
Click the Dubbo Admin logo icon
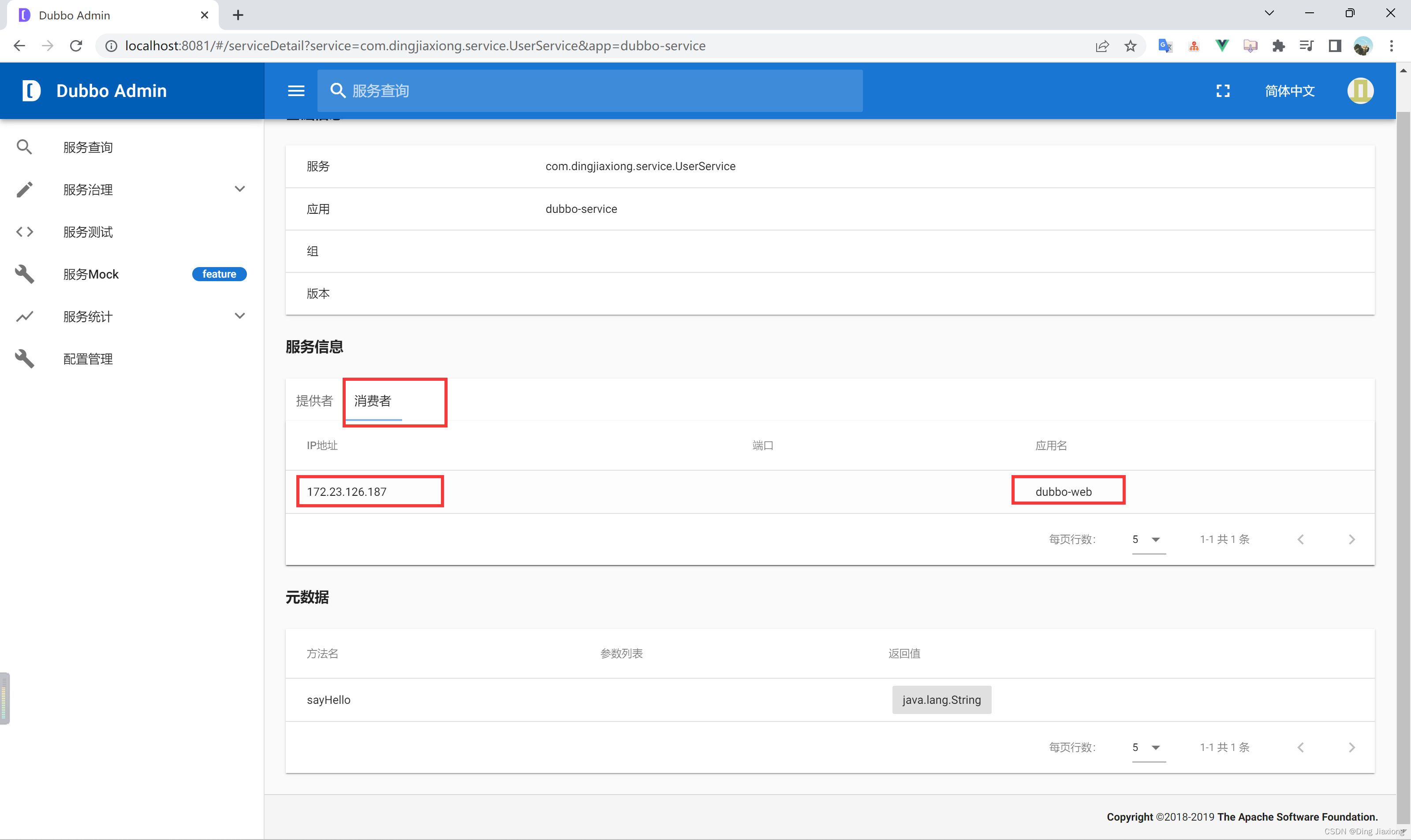click(x=31, y=90)
